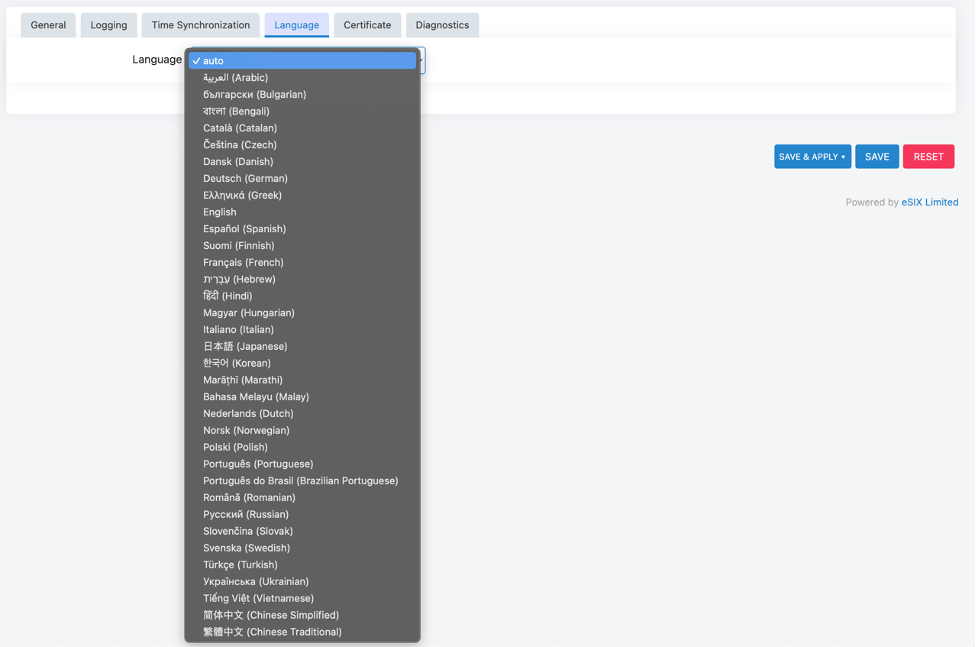
Task: Select the Certificate tab
Action: click(x=367, y=24)
